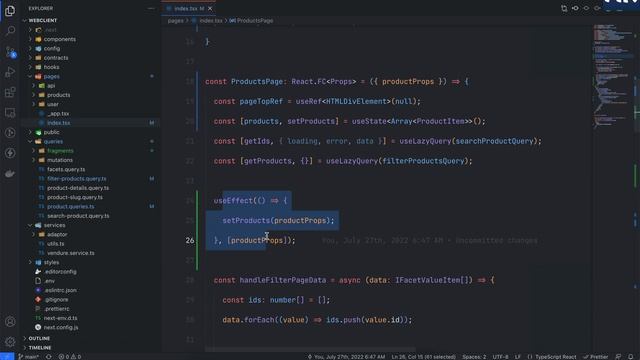Open the _app.tsx file
Viewport: 640px width, 360px height.
coord(58,113)
